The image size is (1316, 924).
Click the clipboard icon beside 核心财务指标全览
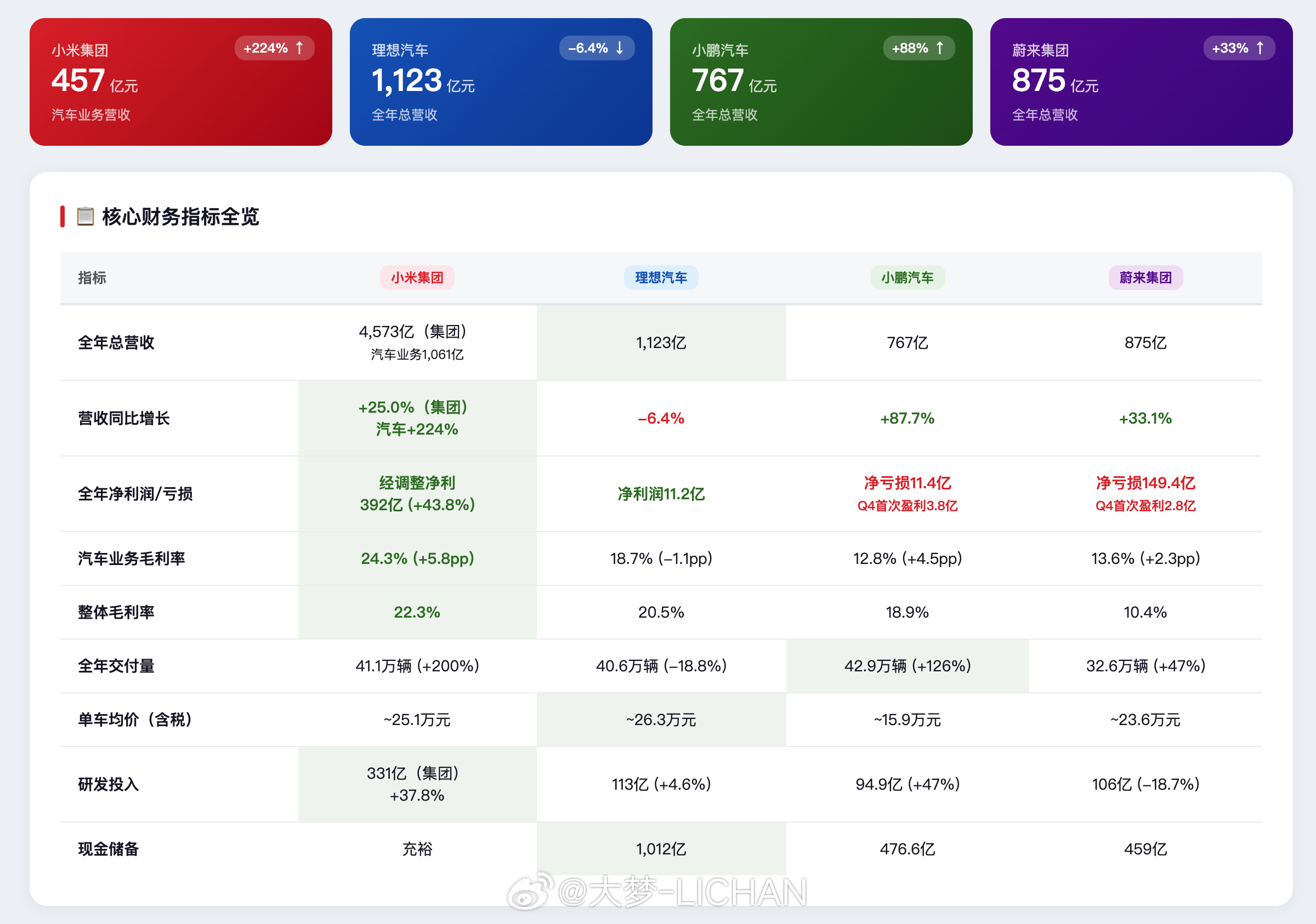click(x=85, y=216)
